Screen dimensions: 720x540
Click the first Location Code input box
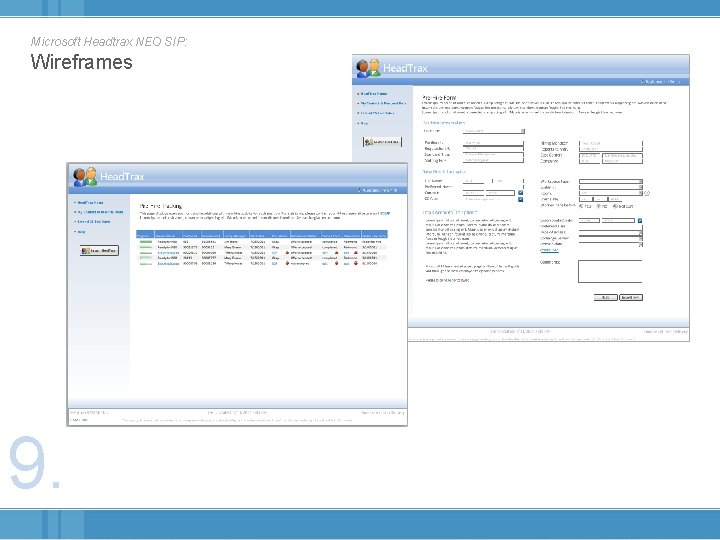(x=589, y=220)
